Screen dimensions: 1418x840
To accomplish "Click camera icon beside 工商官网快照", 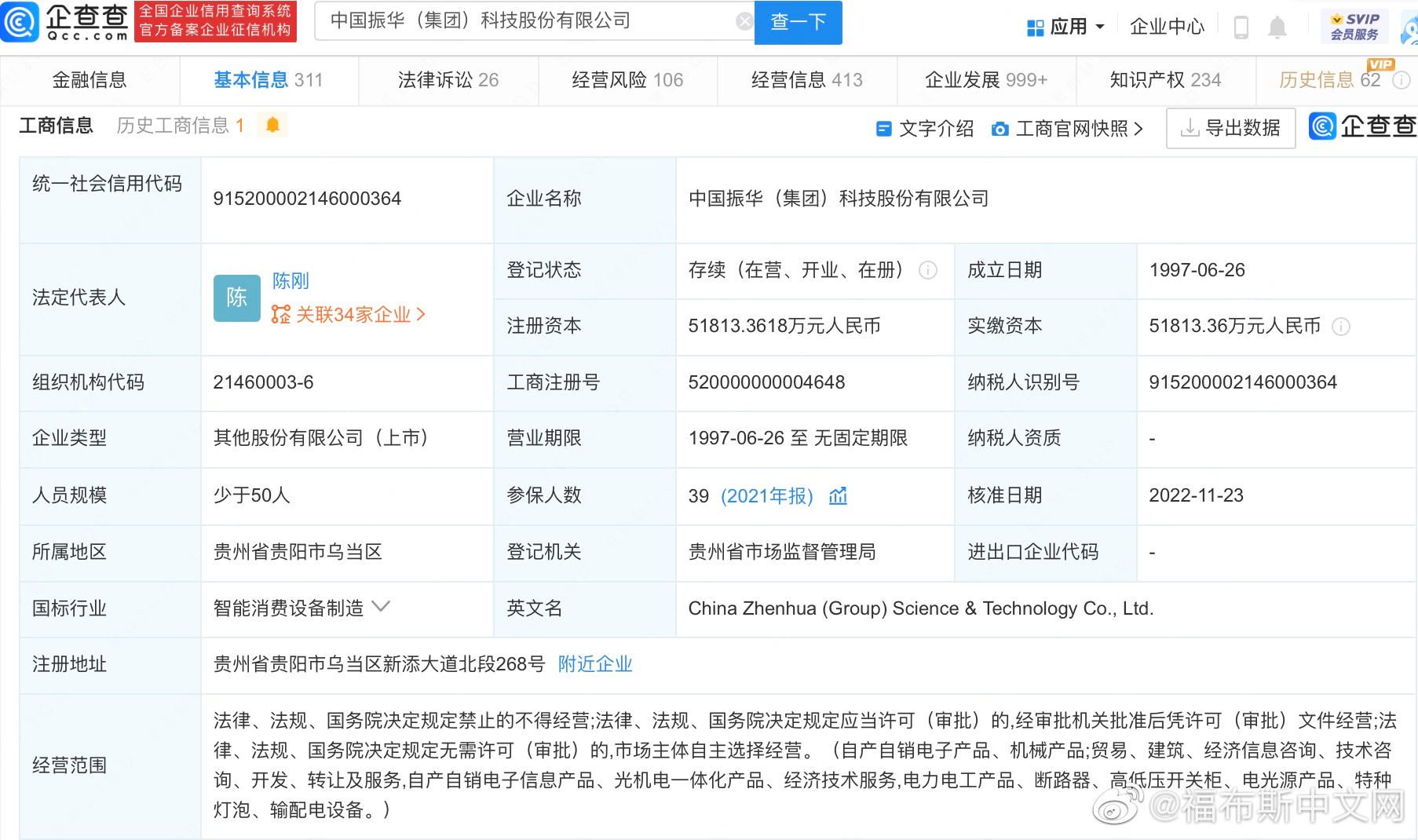I will [x=1000, y=129].
